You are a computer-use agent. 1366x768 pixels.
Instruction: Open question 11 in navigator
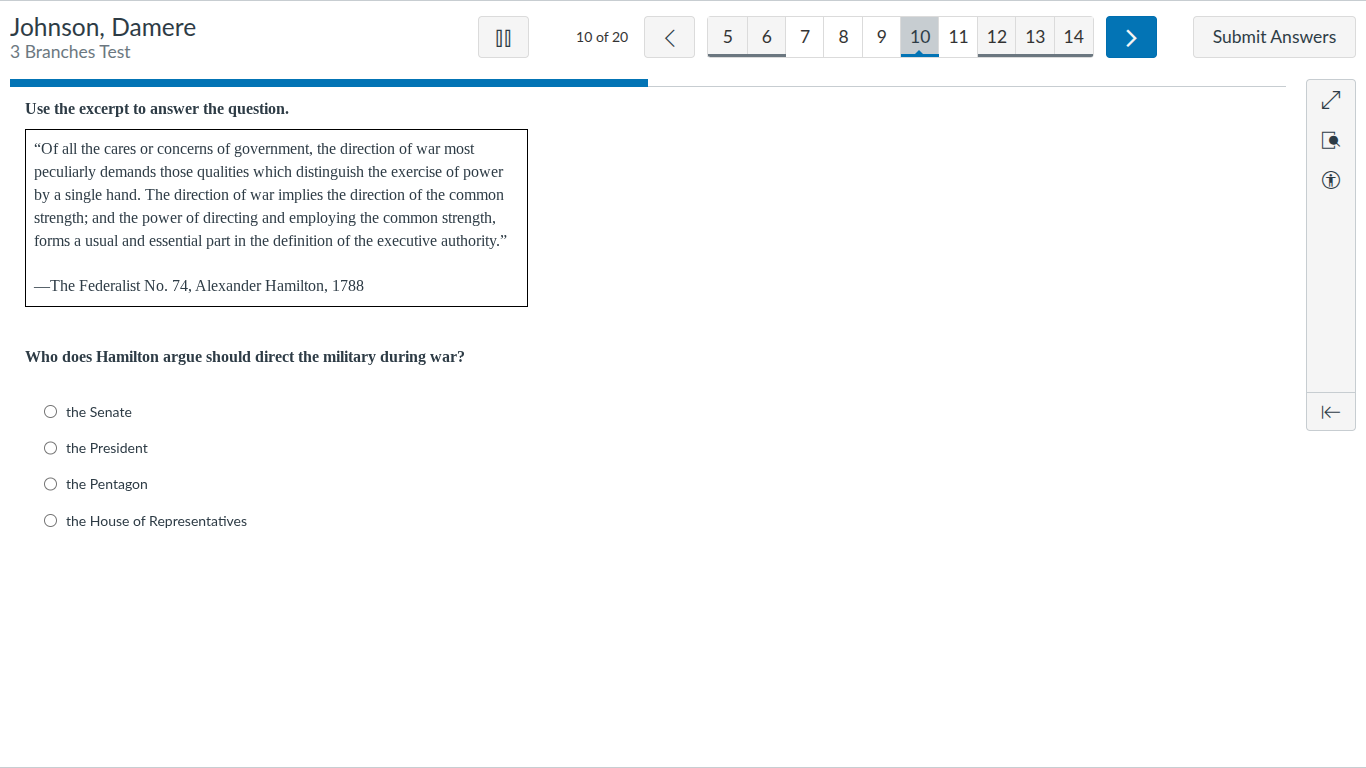point(958,37)
